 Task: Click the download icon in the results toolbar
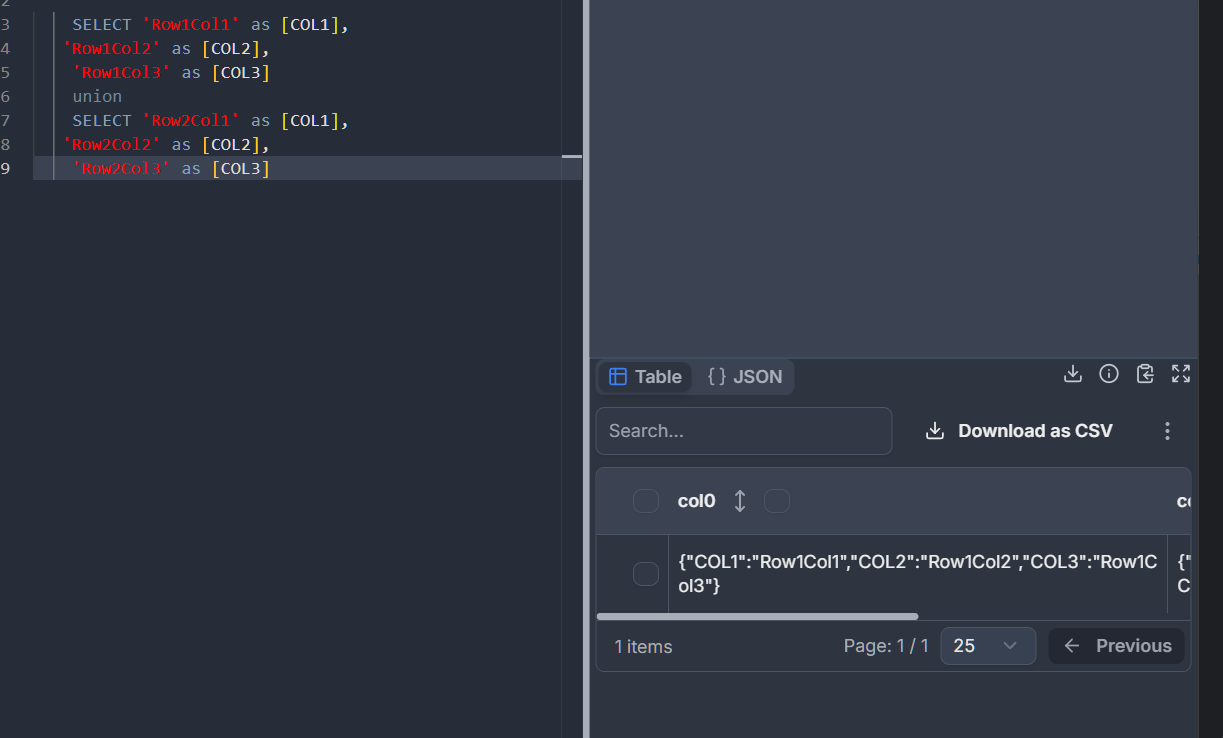click(x=1072, y=374)
